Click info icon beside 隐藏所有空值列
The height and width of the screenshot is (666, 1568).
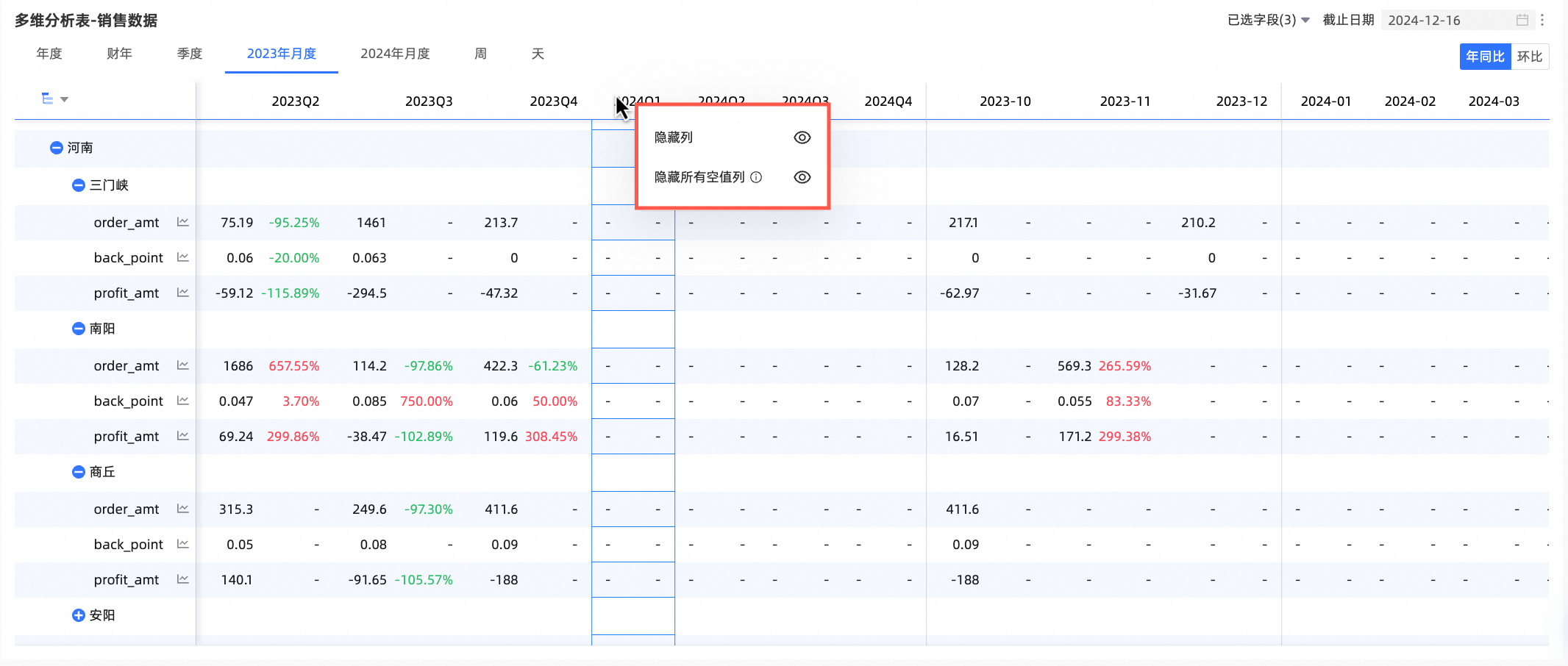(756, 177)
